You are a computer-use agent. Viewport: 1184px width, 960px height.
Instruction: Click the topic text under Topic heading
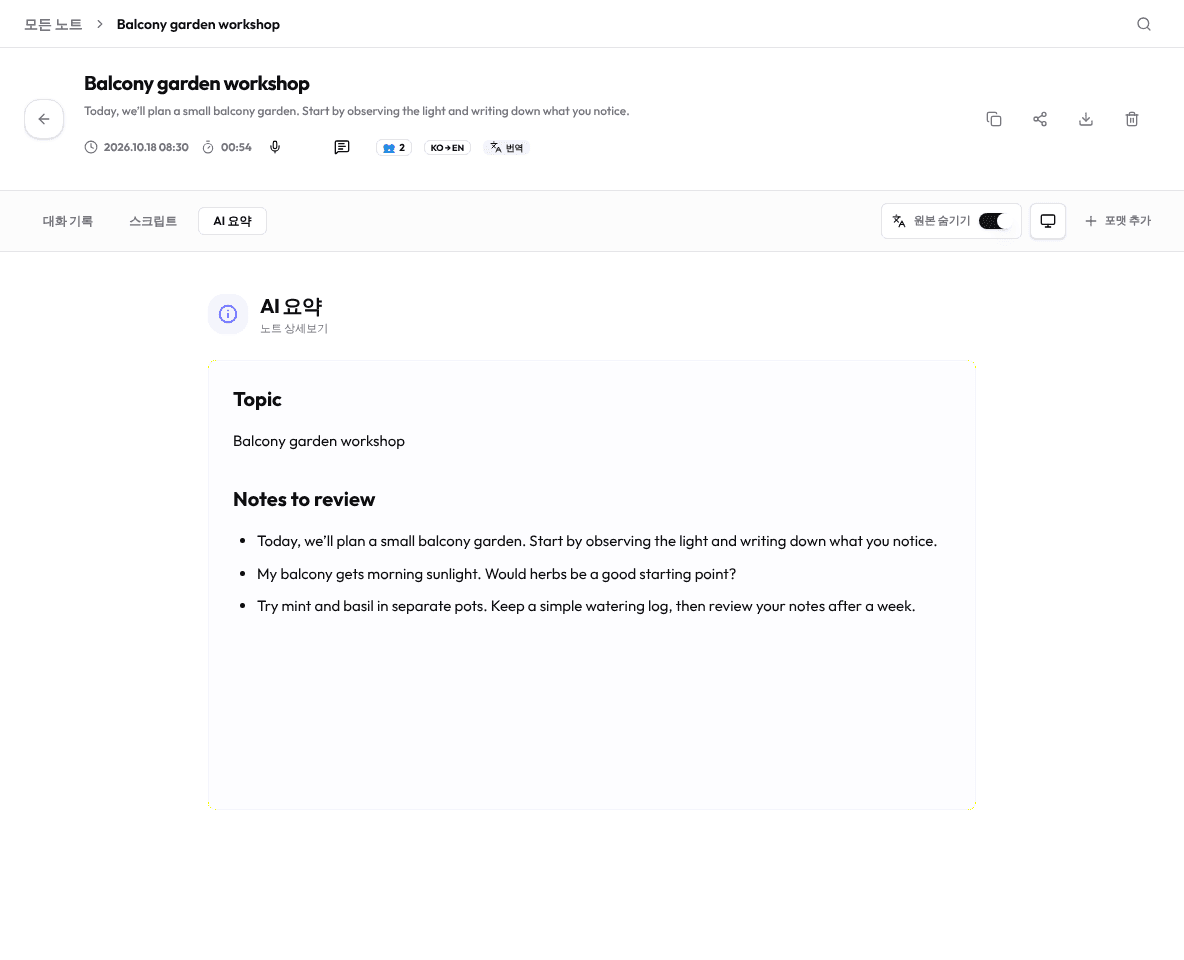(319, 441)
